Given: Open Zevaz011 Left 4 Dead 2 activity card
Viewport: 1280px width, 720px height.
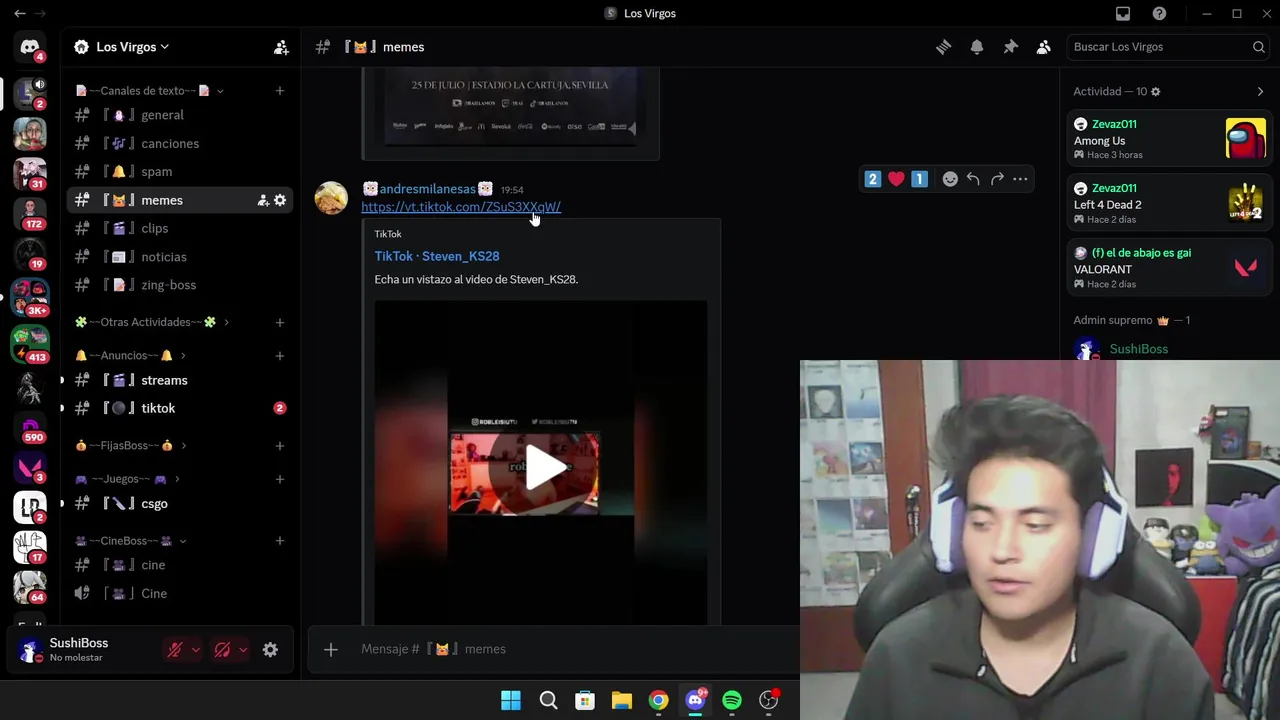Looking at the screenshot, I should pos(1169,203).
